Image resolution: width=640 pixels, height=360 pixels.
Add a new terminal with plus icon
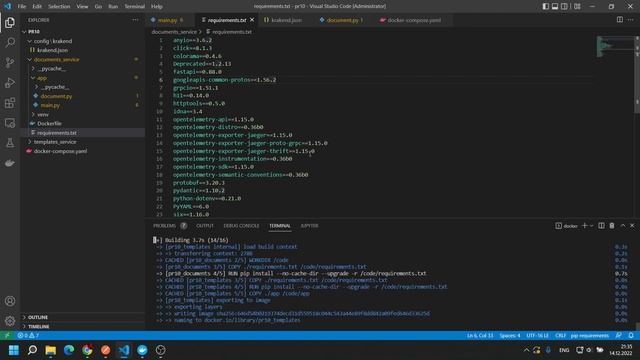[x=584, y=226]
